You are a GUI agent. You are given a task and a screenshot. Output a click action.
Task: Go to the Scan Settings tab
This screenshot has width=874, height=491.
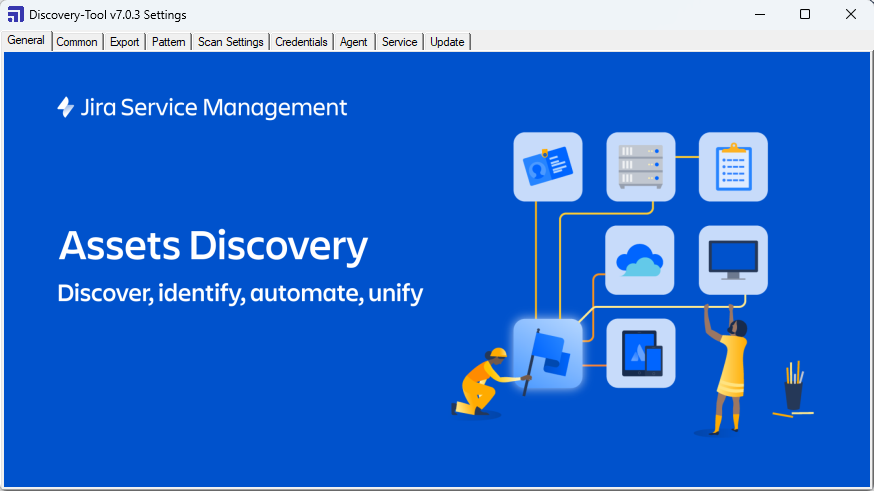(x=230, y=42)
